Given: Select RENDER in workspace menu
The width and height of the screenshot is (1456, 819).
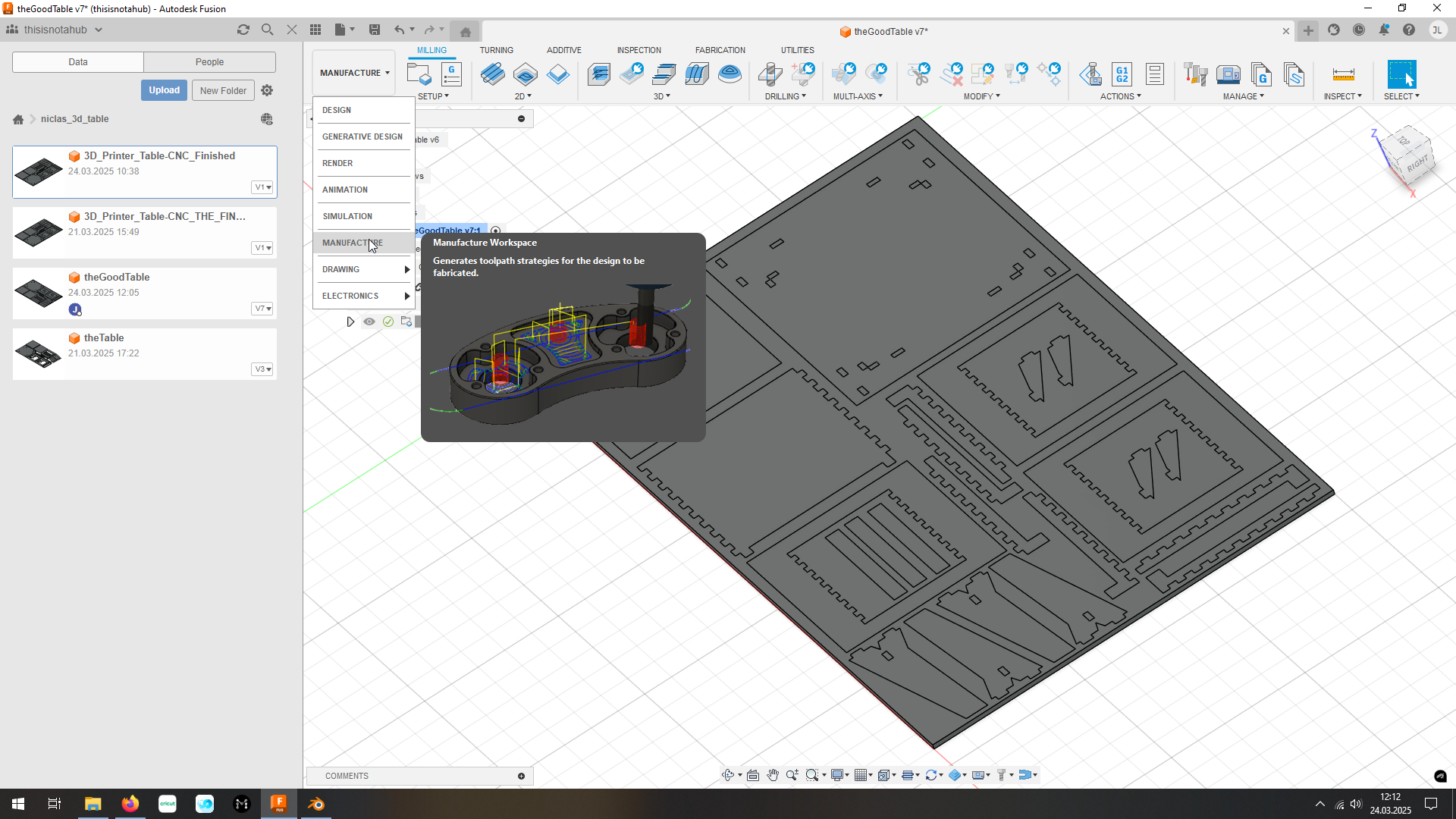Looking at the screenshot, I should pos(364,163).
